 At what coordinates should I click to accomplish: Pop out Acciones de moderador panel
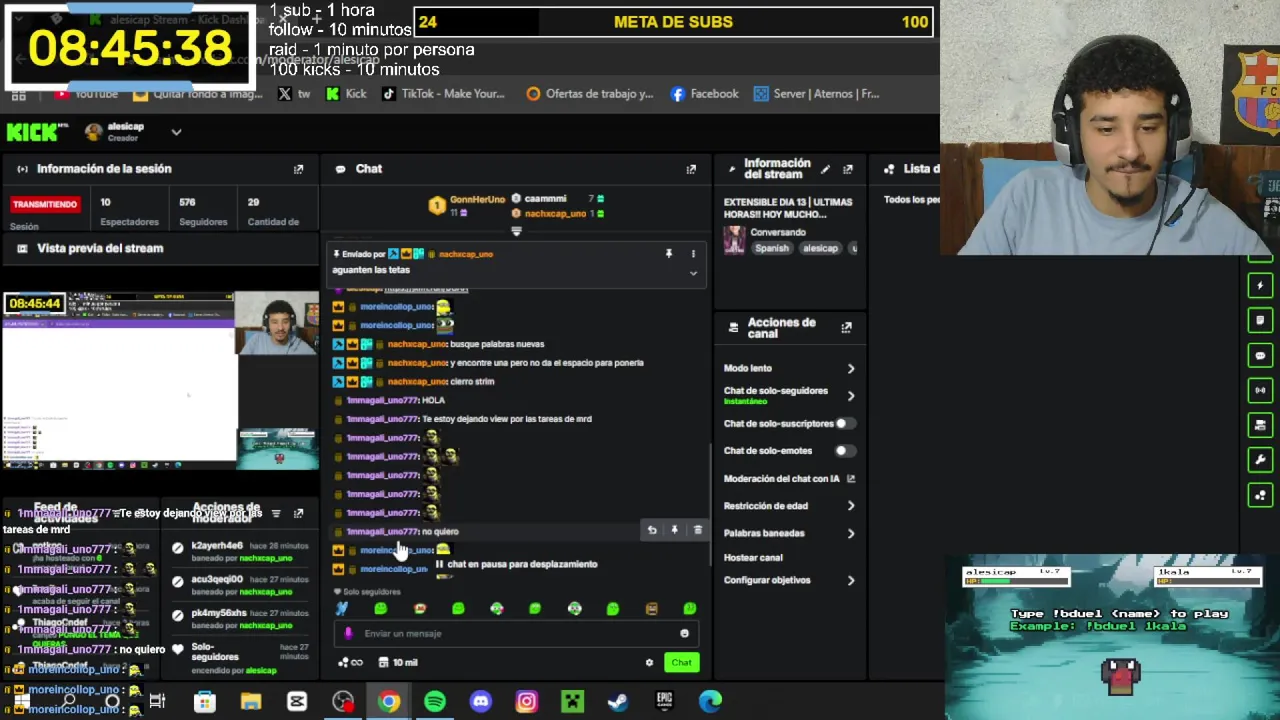point(298,513)
